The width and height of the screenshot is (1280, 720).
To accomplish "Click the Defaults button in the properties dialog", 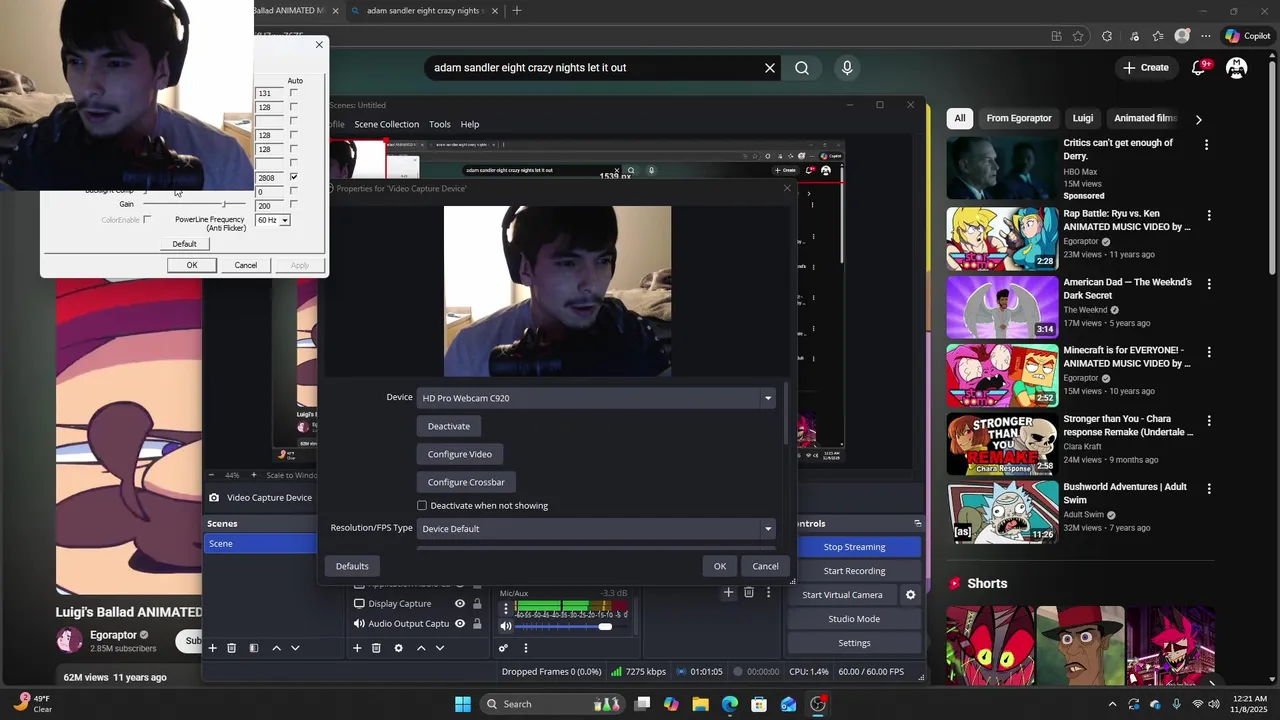I will [352, 566].
